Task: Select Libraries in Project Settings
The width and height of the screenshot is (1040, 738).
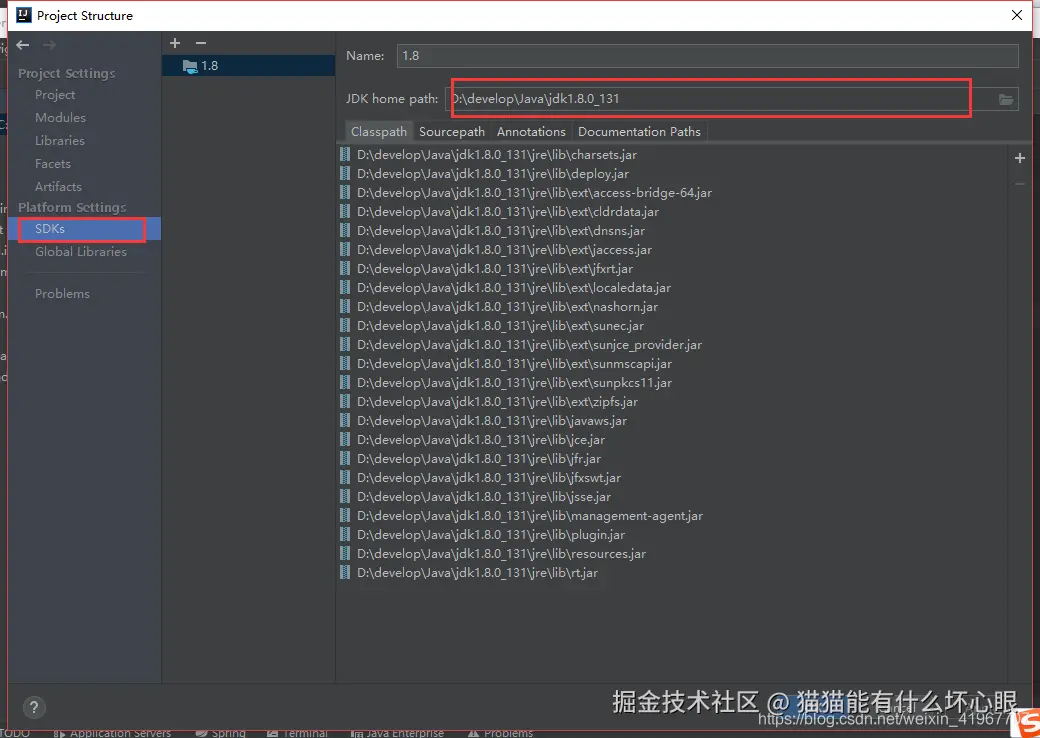Action: click(x=60, y=141)
